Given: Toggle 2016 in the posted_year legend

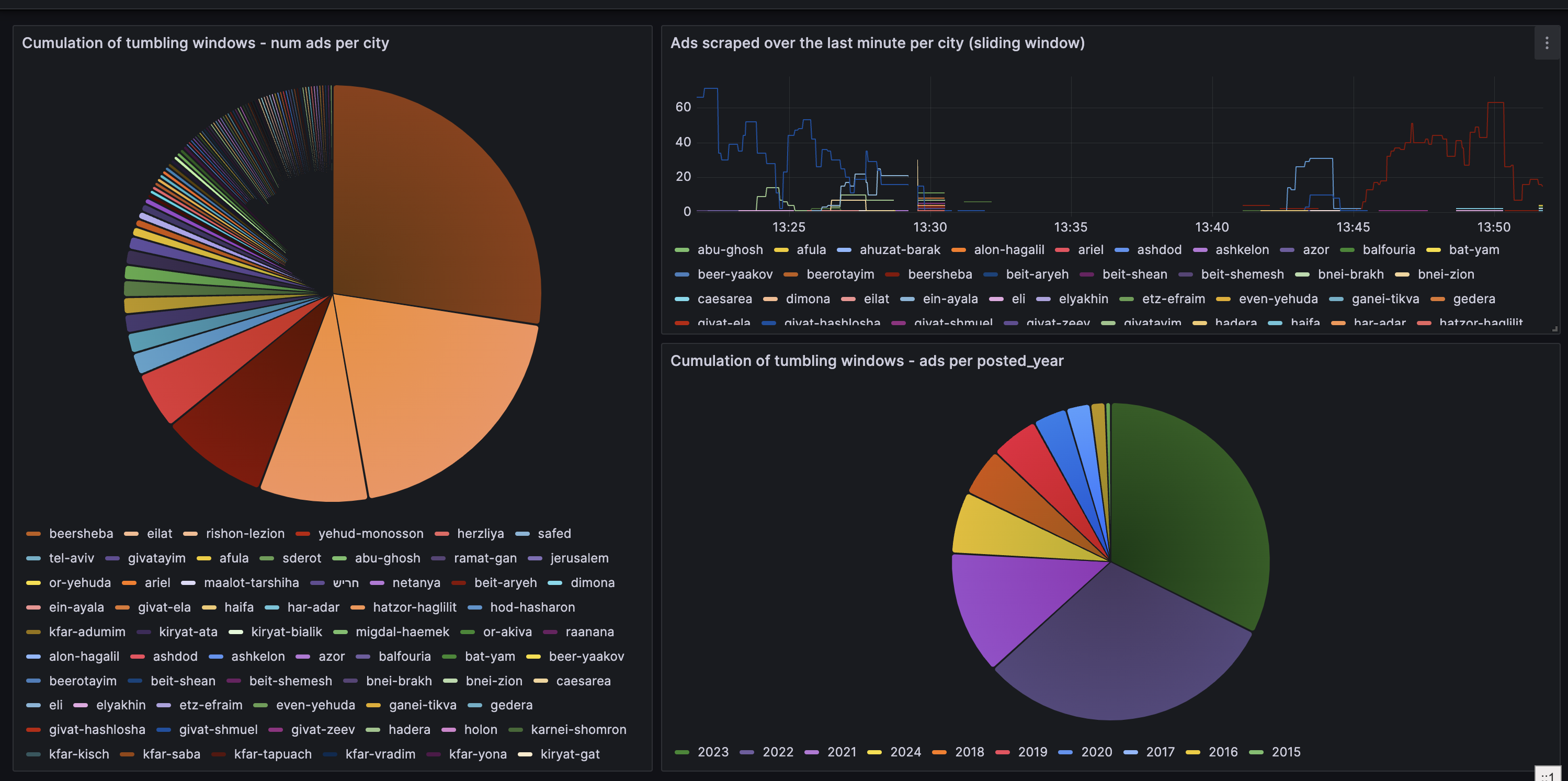Looking at the screenshot, I should (x=1223, y=752).
